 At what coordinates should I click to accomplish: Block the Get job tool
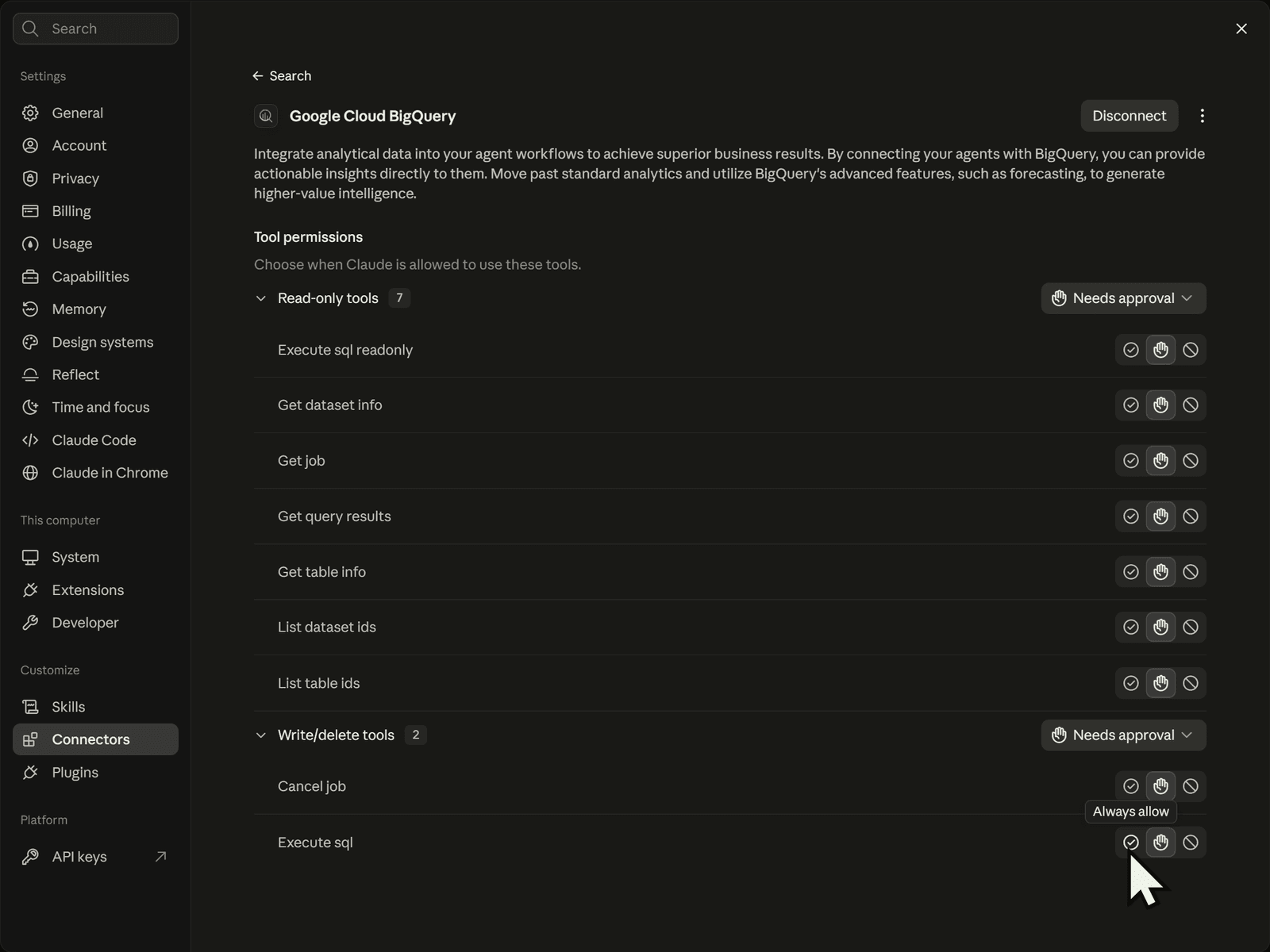pos(1190,461)
